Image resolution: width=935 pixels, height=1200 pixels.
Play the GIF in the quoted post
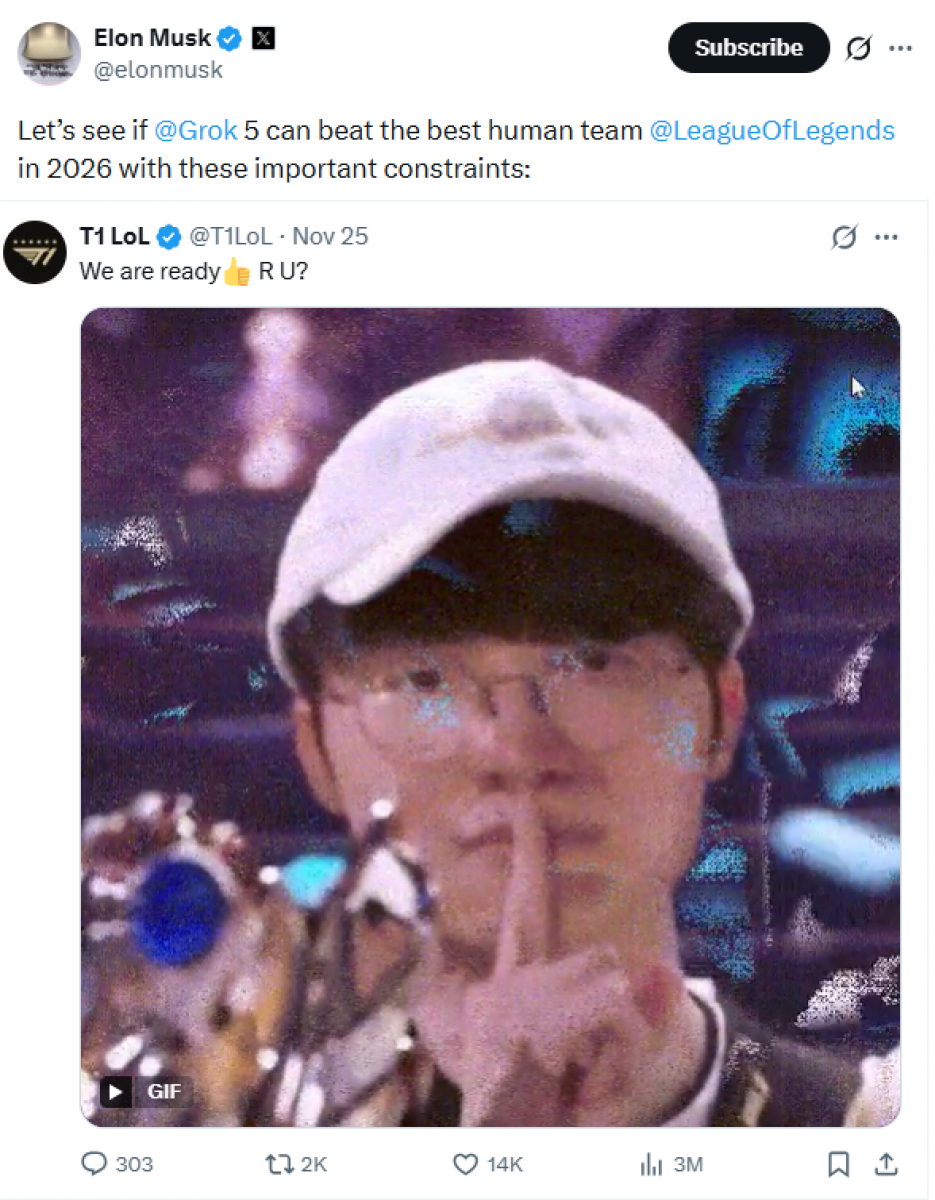click(116, 1091)
